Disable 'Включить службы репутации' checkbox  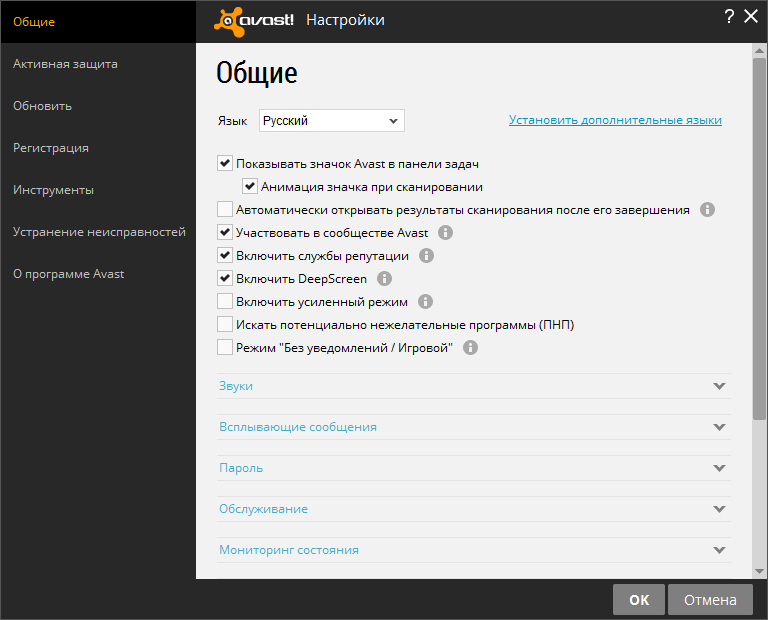[225, 256]
